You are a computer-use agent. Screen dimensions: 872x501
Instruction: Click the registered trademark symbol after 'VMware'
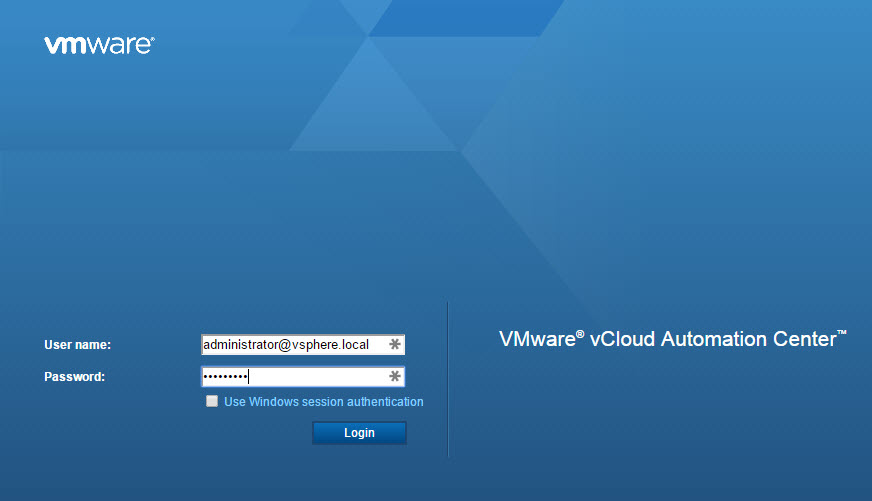[580, 333]
